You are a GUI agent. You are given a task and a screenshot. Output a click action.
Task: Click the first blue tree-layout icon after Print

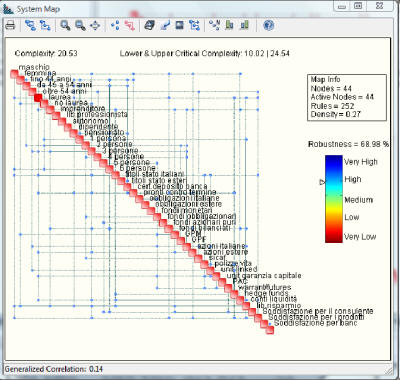point(30,26)
